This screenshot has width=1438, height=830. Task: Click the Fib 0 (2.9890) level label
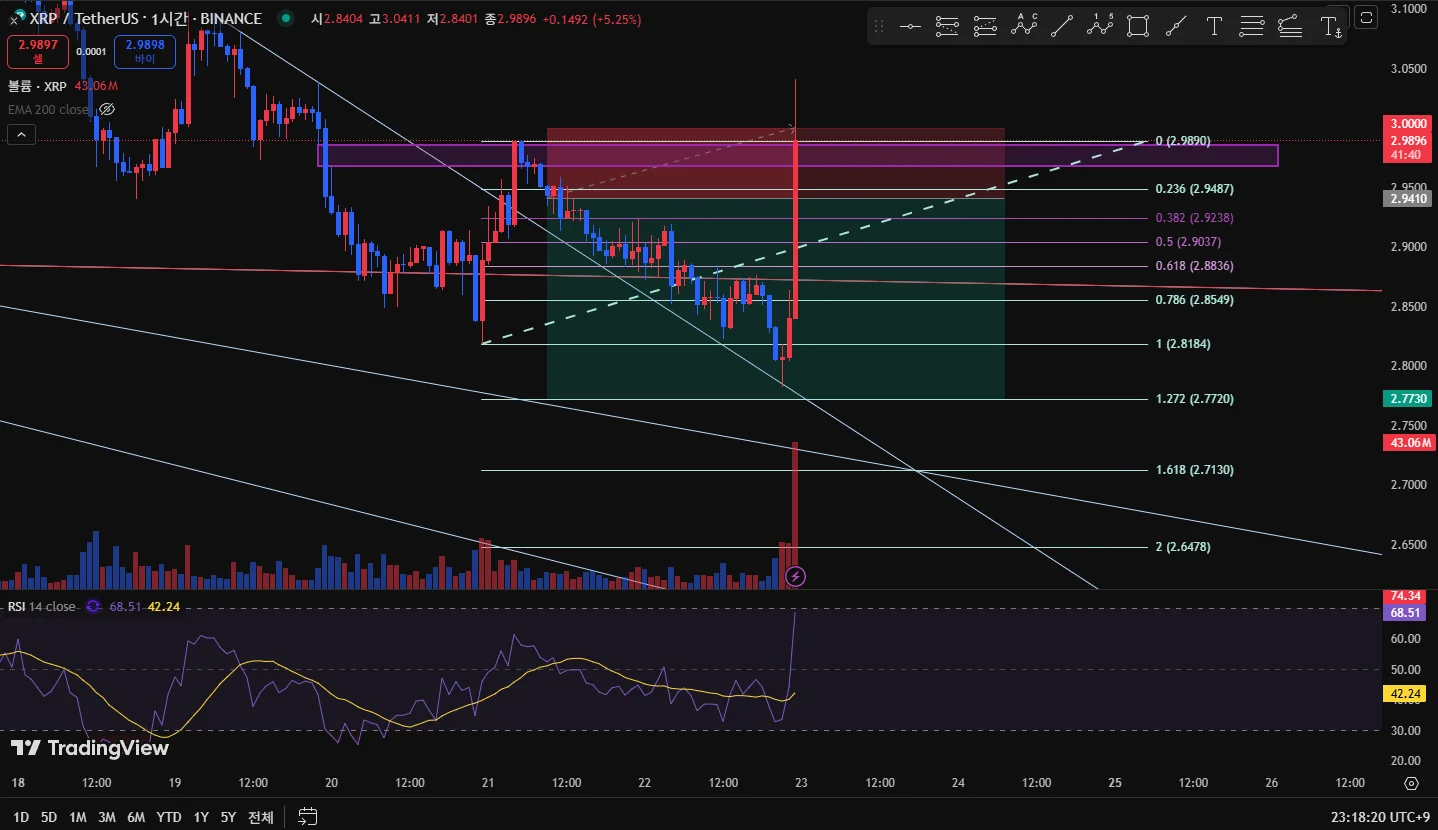(1183, 142)
